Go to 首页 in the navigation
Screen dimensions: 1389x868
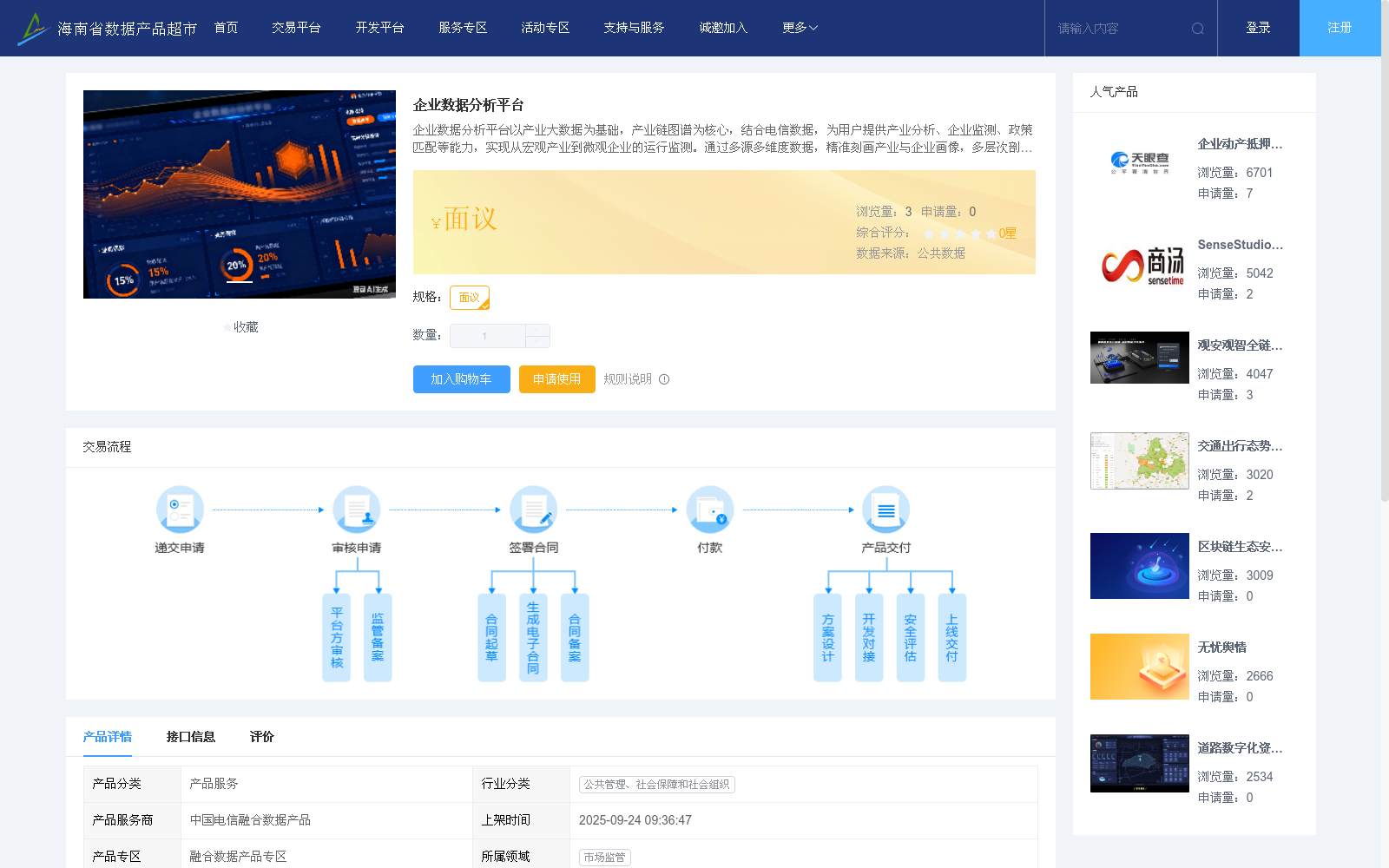227,28
